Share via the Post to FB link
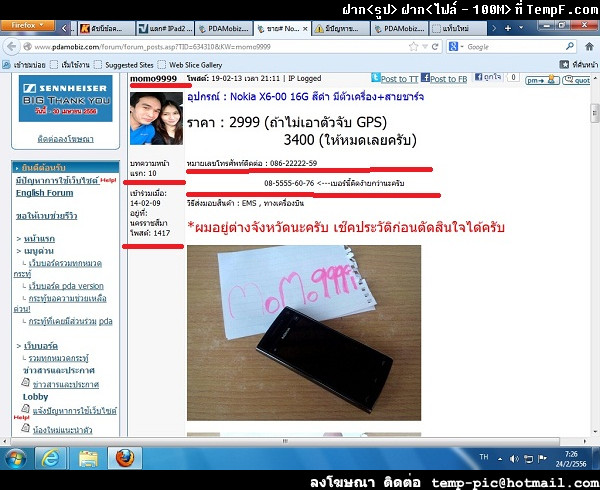 (448, 79)
